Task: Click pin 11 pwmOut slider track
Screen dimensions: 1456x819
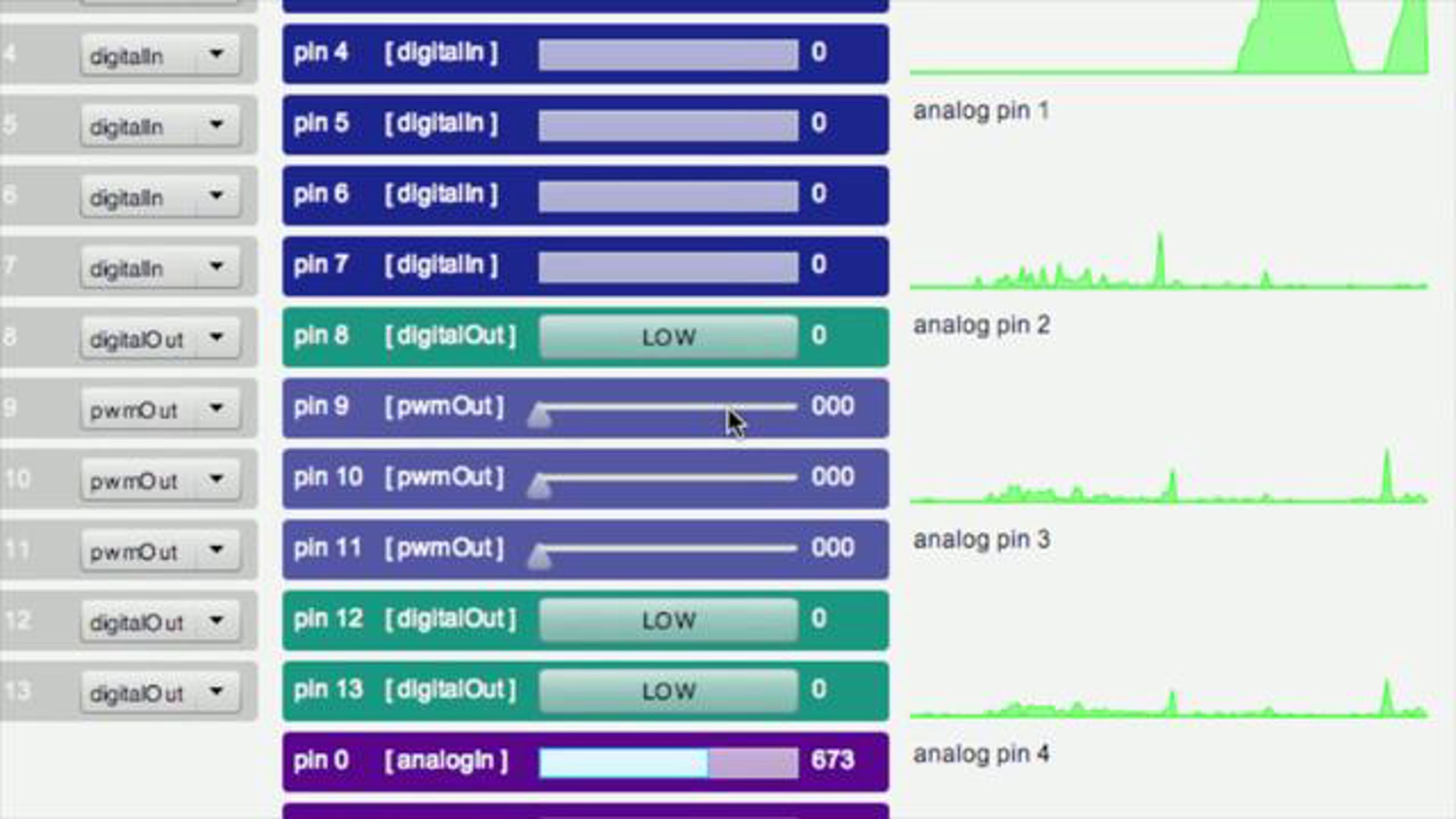Action: pos(667,548)
